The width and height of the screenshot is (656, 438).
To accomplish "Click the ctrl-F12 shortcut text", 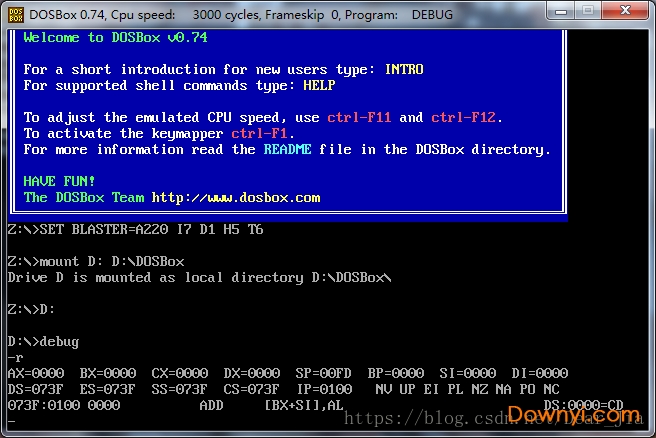I will tap(464, 118).
